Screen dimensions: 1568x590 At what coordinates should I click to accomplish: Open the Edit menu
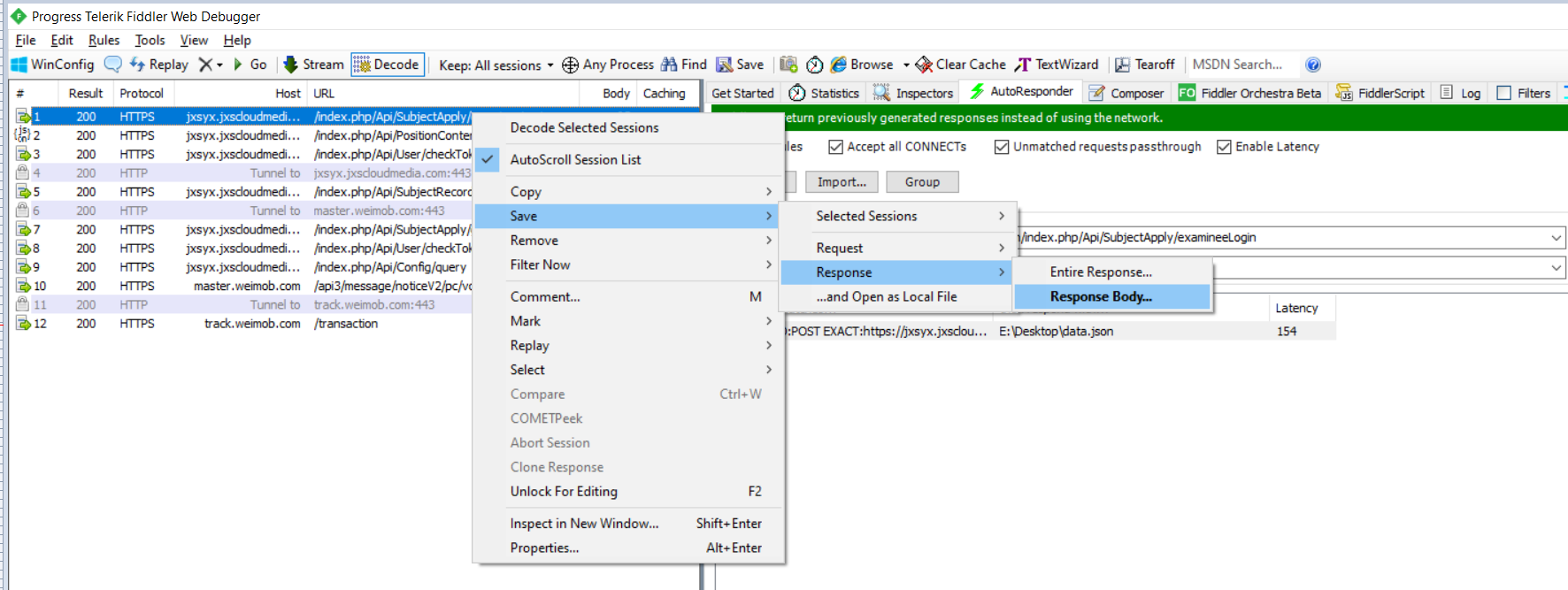coord(62,40)
